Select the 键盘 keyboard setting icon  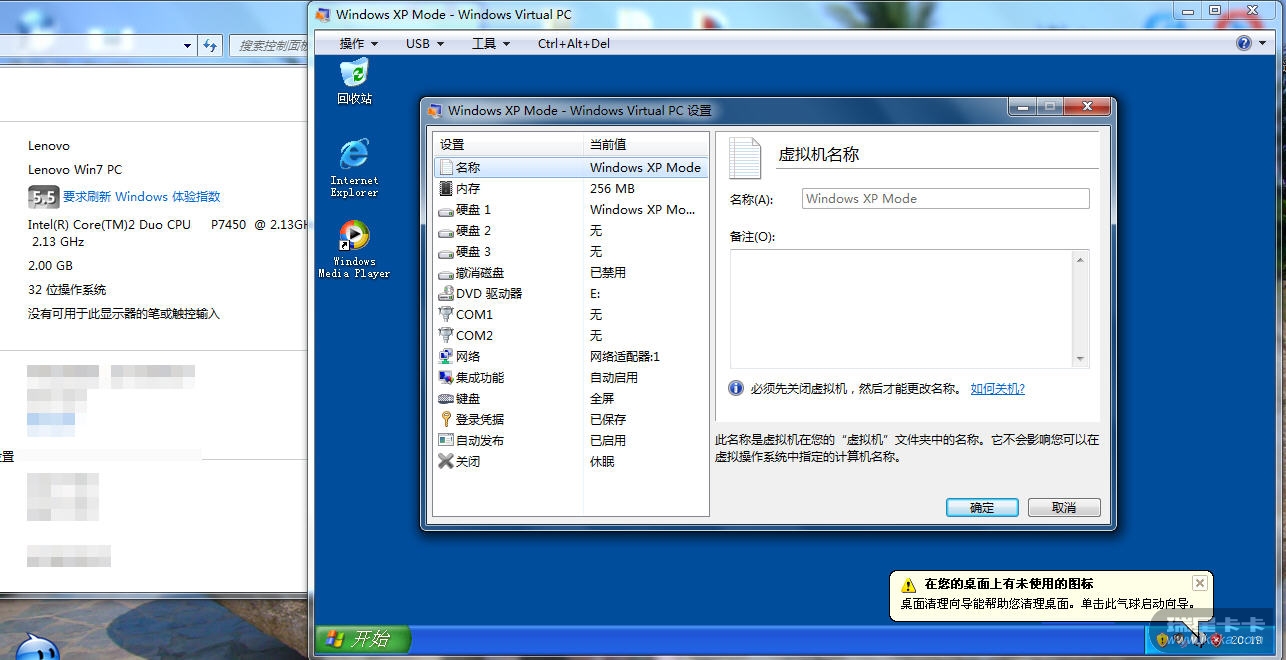446,399
